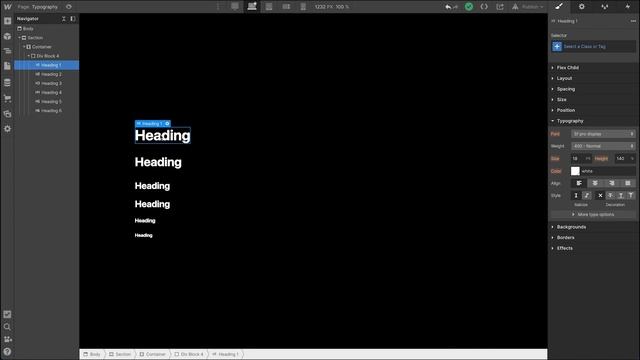Edit the color name field showing white

point(607,171)
